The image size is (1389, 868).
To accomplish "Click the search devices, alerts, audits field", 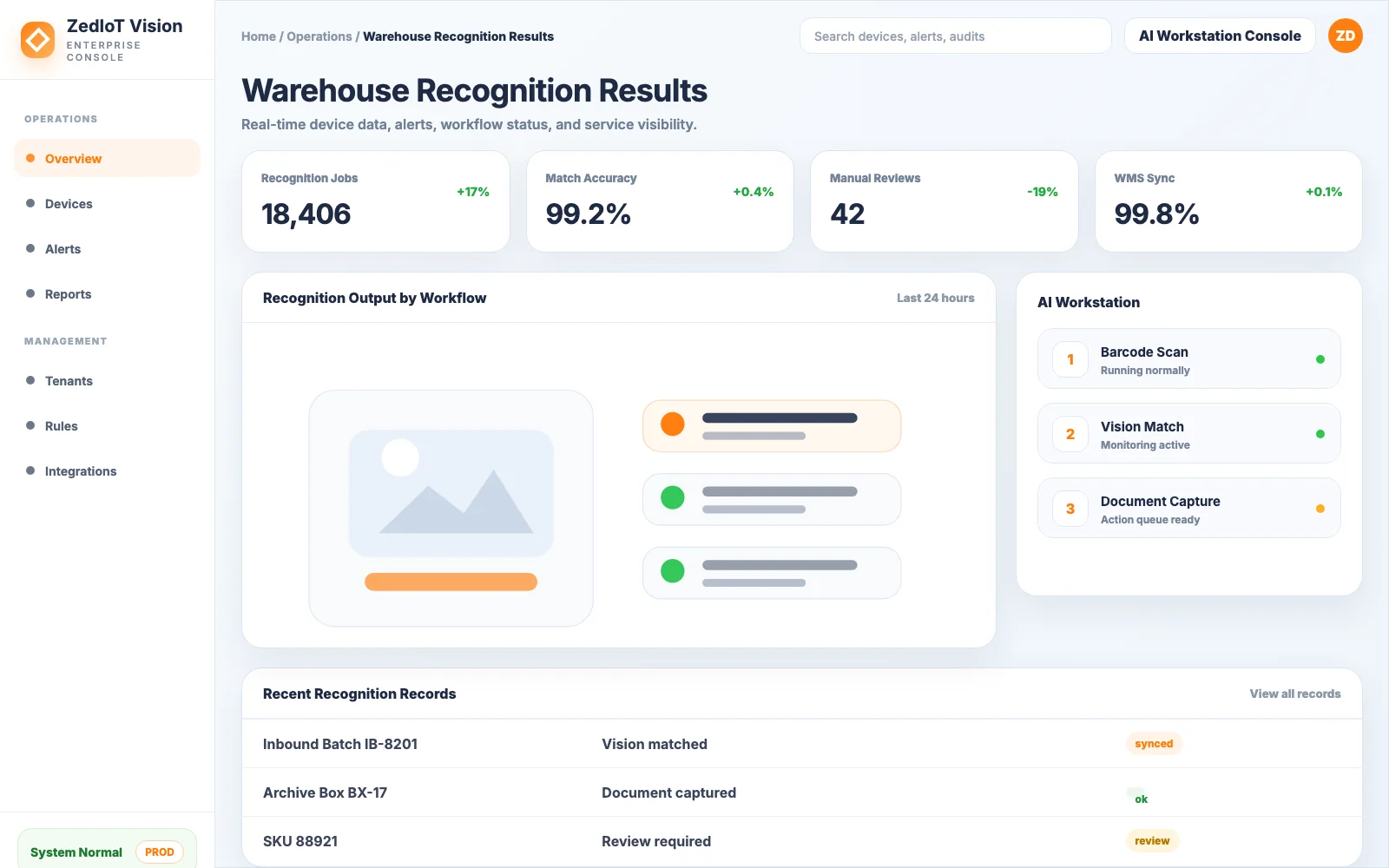I will pyautogui.click(x=955, y=36).
